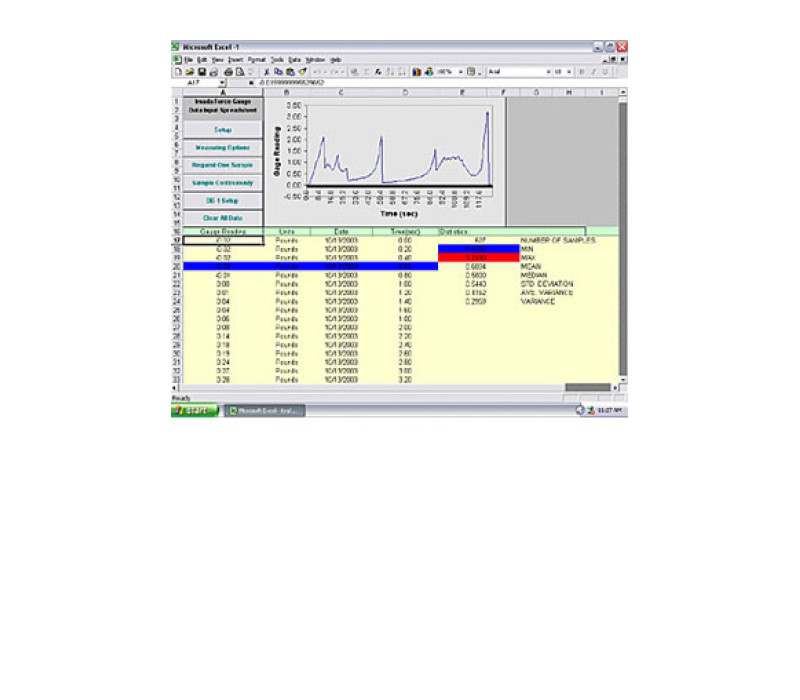The width and height of the screenshot is (800, 700).
Task: Click the Sample Continuously button
Action: point(222,183)
